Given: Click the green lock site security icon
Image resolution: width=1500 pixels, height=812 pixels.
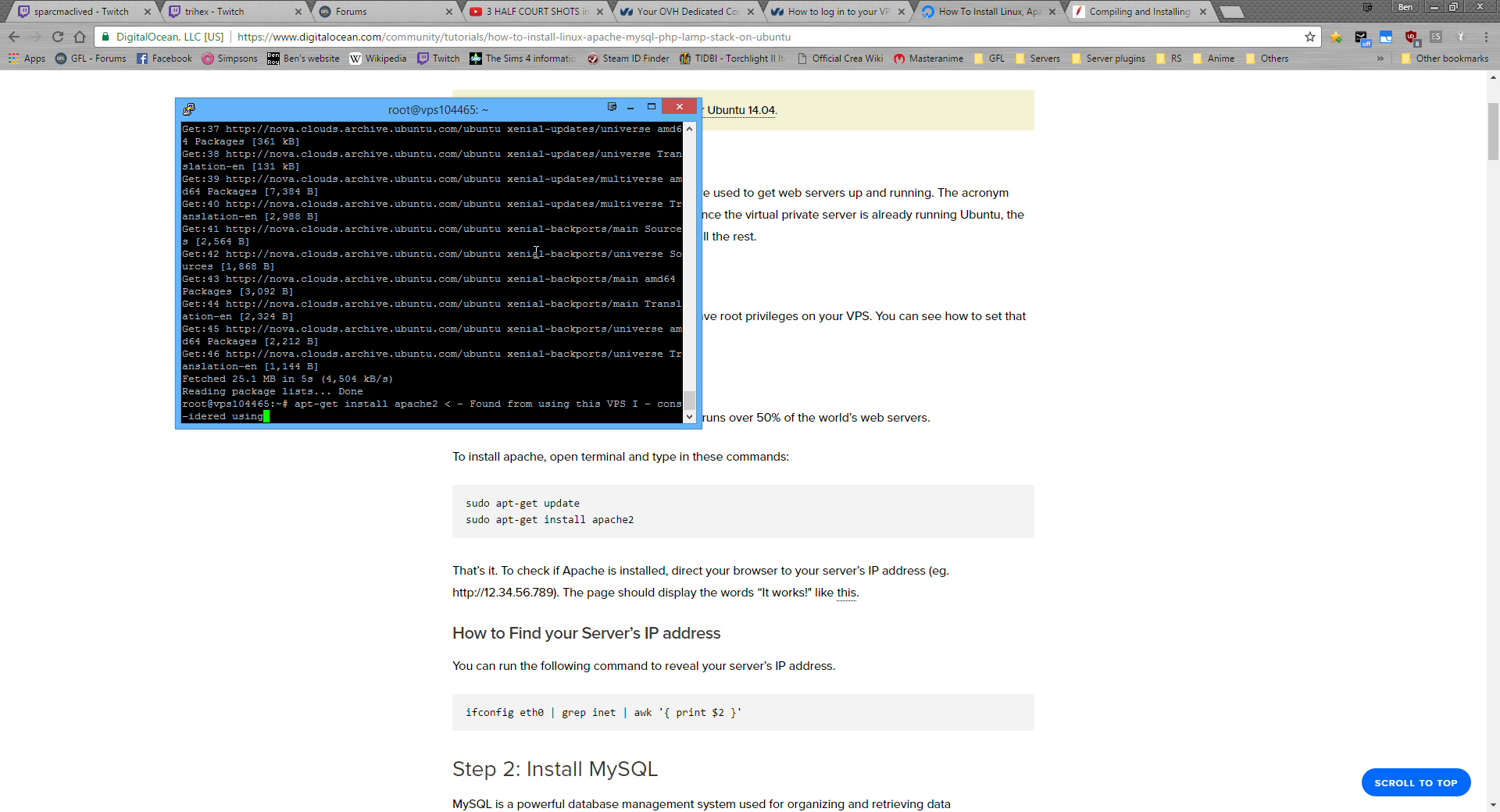Looking at the screenshot, I should pyautogui.click(x=105, y=37).
